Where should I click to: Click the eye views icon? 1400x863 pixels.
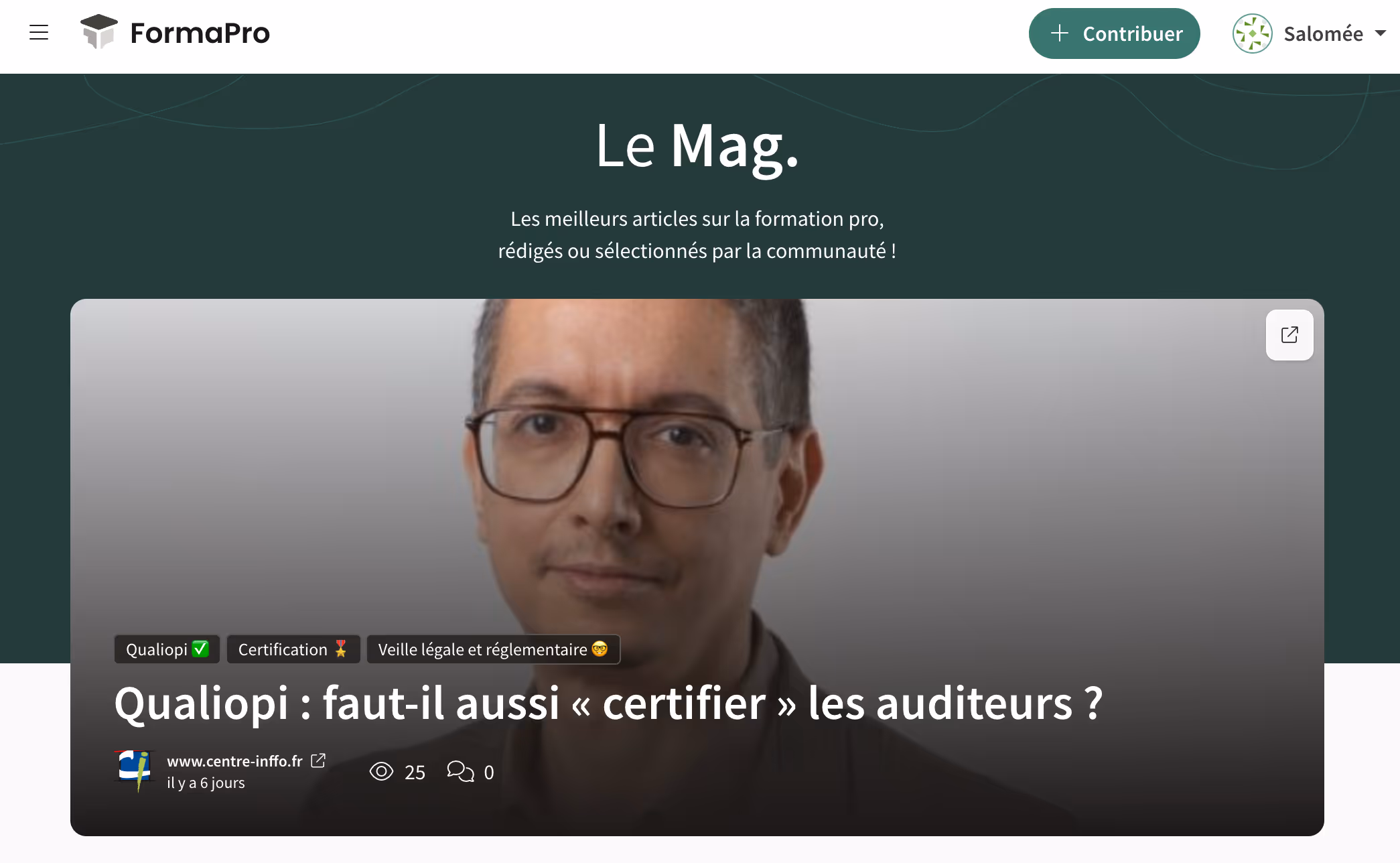[381, 772]
